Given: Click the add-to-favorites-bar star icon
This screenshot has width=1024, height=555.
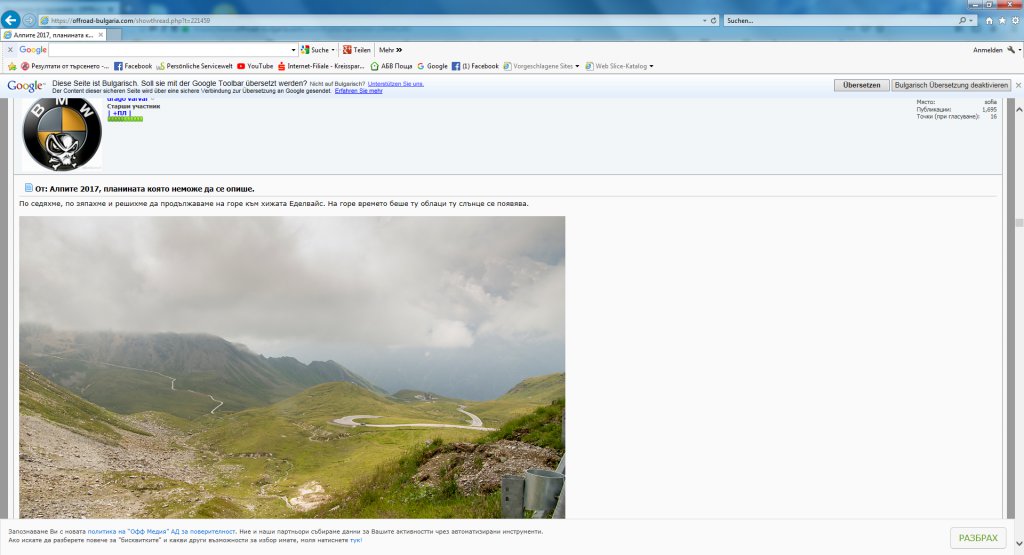Looking at the screenshot, I should pos(12,67).
